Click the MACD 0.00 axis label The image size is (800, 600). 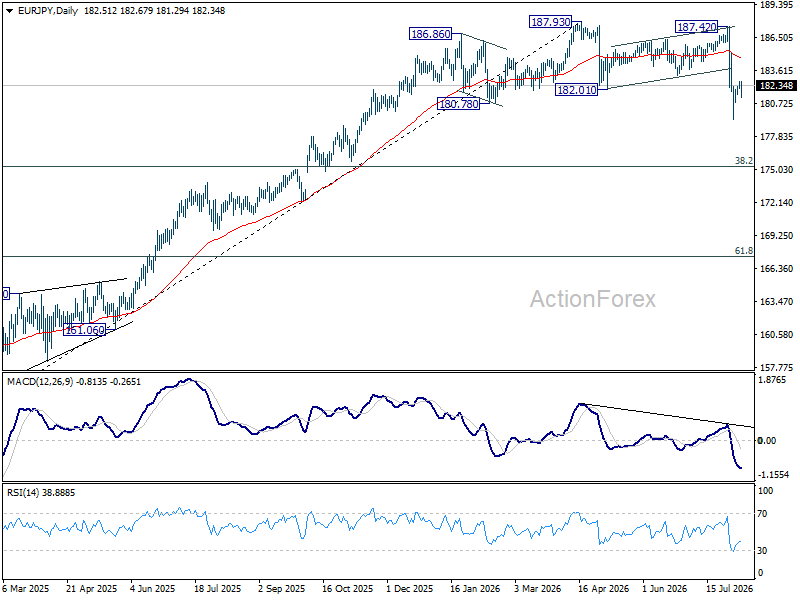pyautogui.click(x=767, y=441)
